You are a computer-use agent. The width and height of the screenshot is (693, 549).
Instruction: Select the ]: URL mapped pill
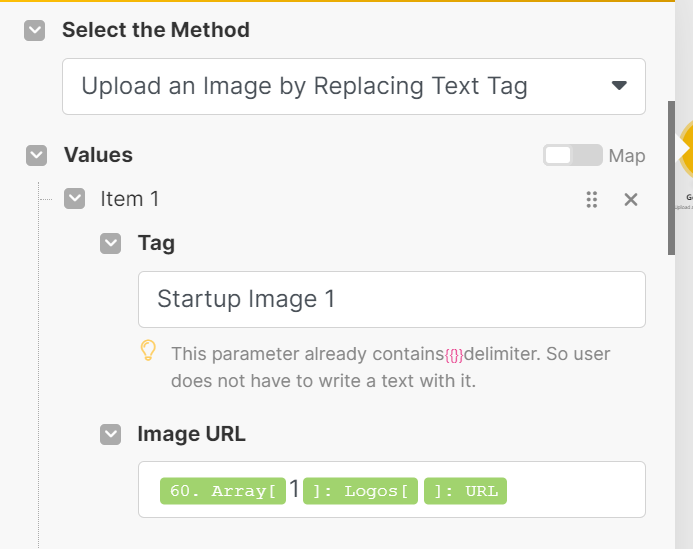(465, 490)
